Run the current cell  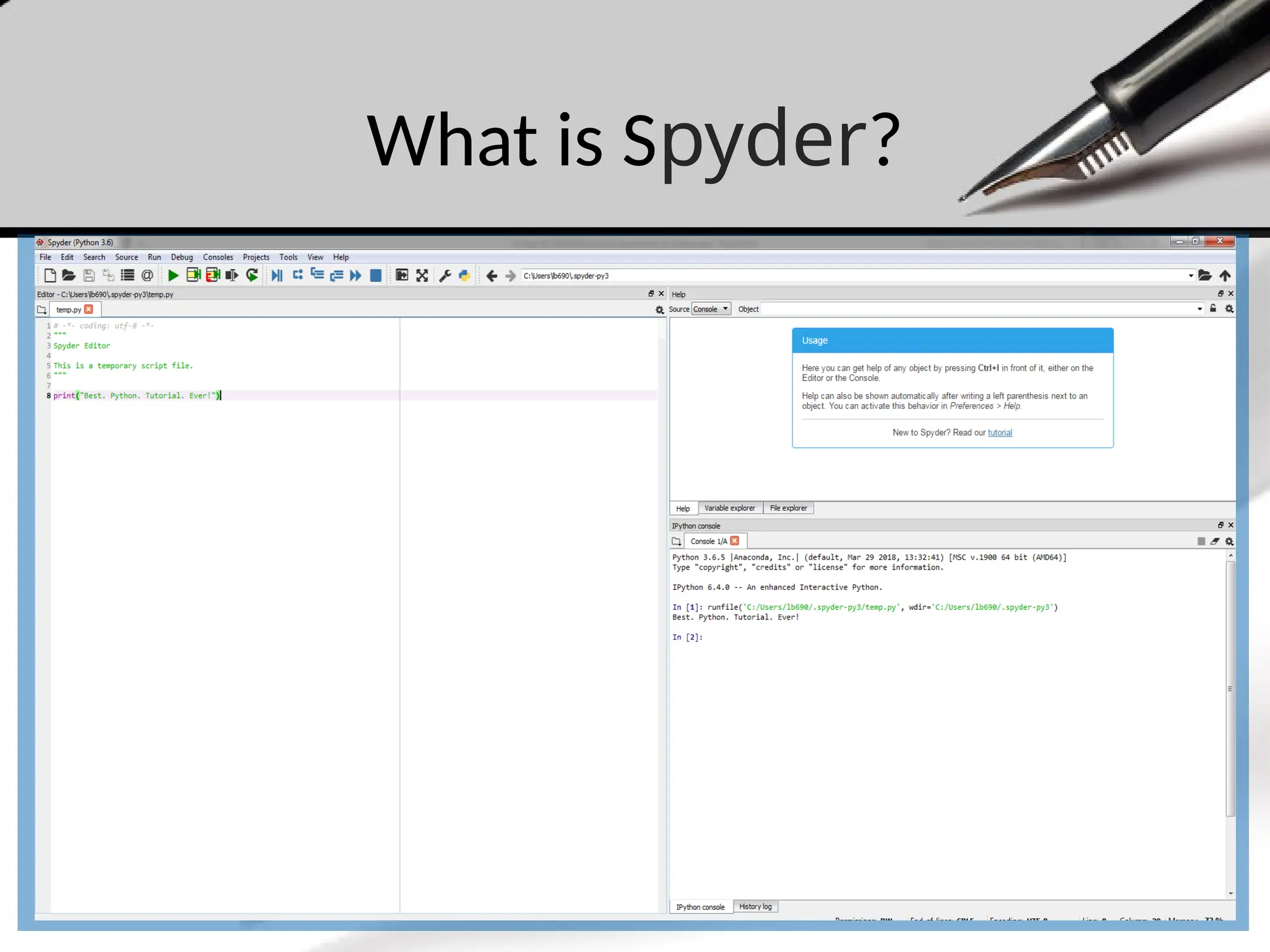(193, 275)
